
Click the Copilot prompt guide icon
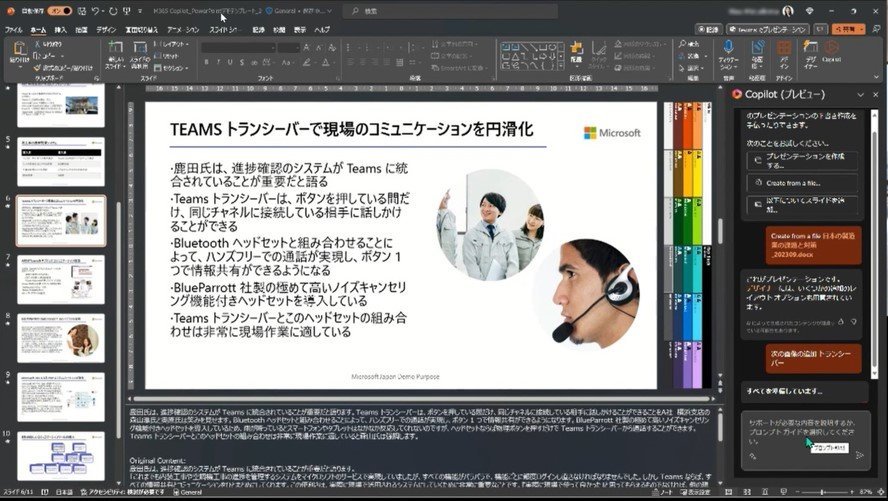click(753, 456)
